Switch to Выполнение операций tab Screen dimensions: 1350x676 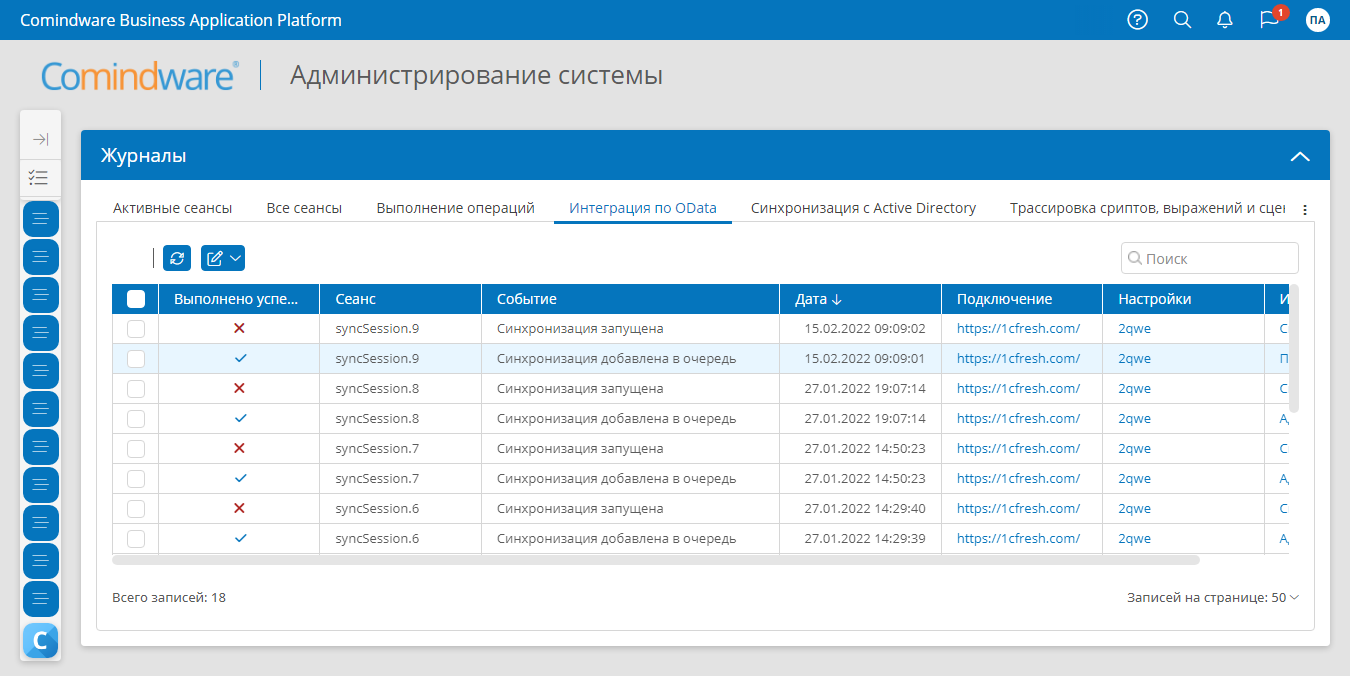click(456, 208)
